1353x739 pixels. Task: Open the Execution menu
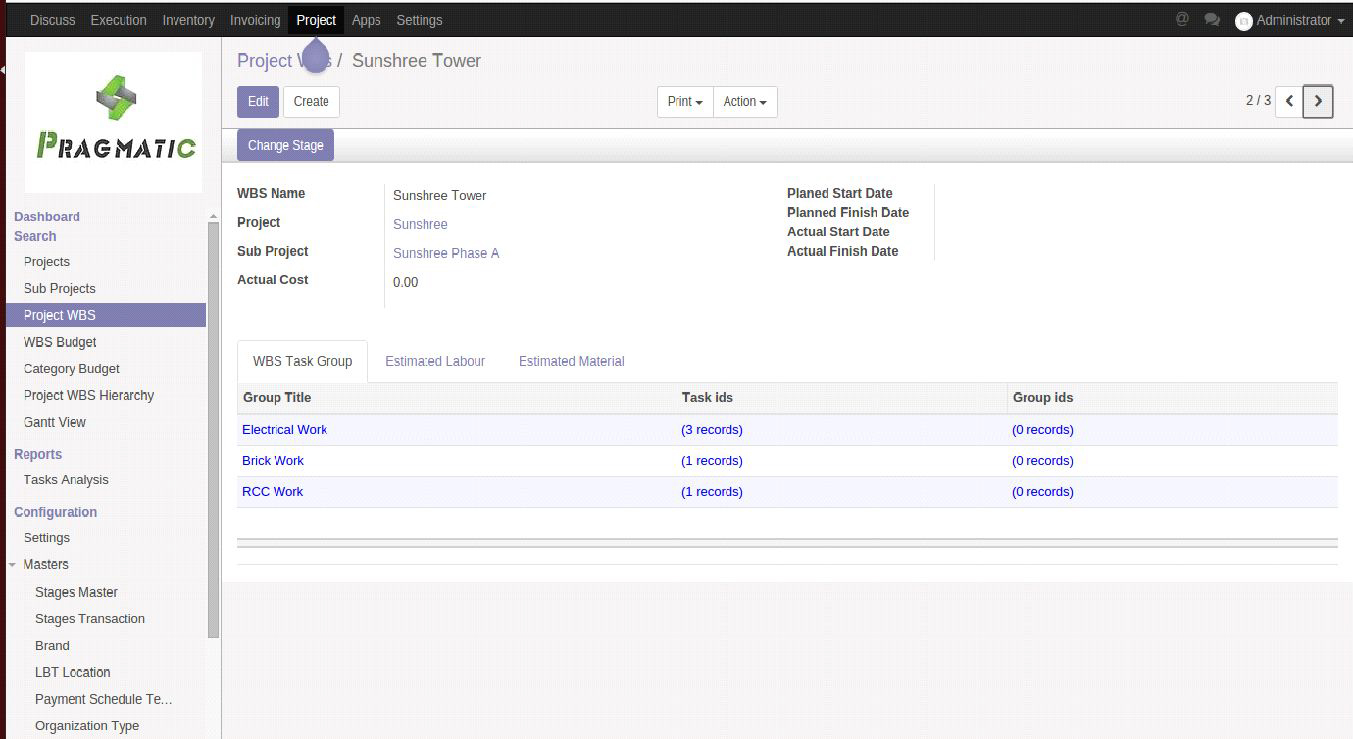(x=118, y=20)
